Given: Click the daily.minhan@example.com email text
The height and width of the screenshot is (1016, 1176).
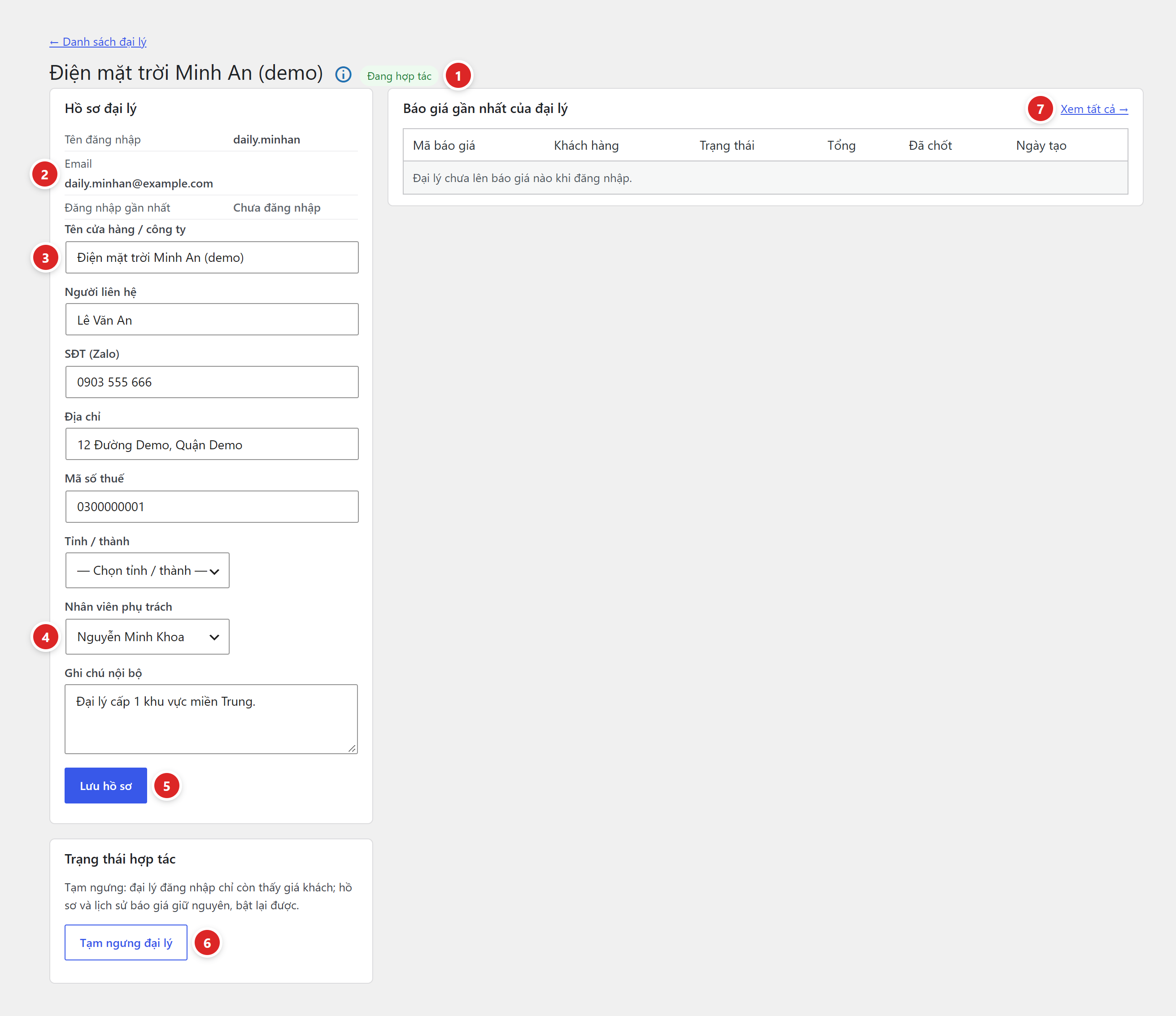Looking at the screenshot, I should pyautogui.click(x=139, y=183).
